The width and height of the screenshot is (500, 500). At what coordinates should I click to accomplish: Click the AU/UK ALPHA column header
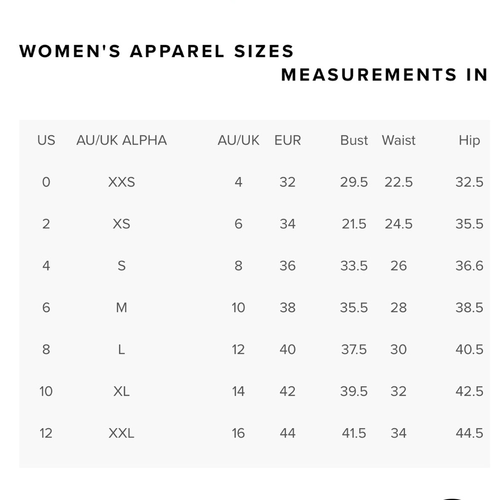[x=122, y=140]
